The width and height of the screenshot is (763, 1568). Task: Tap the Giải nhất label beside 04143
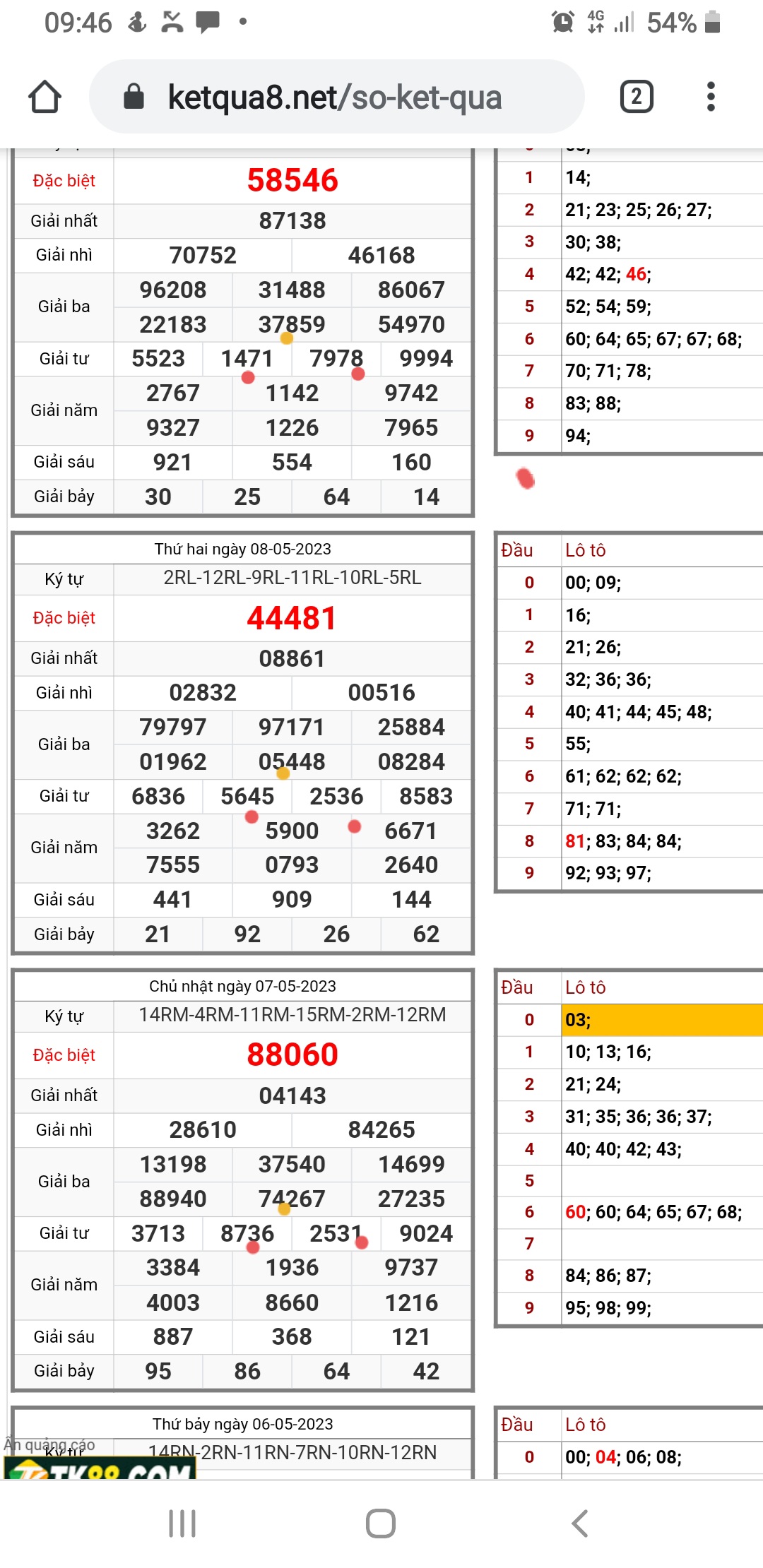[x=64, y=1095]
